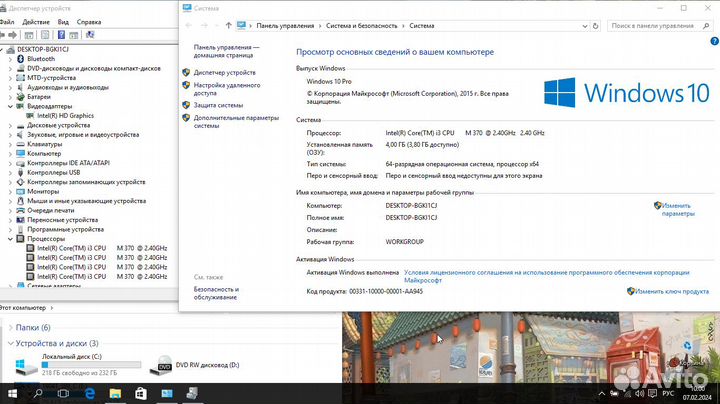Expand the Клавиатуры category
Screen dimensions: 720x404
[x=11, y=144]
